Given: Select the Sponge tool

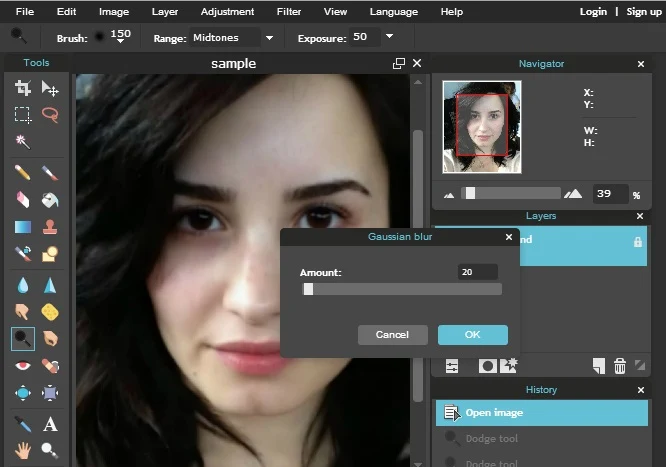Looking at the screenshot, I should [50, 312].
